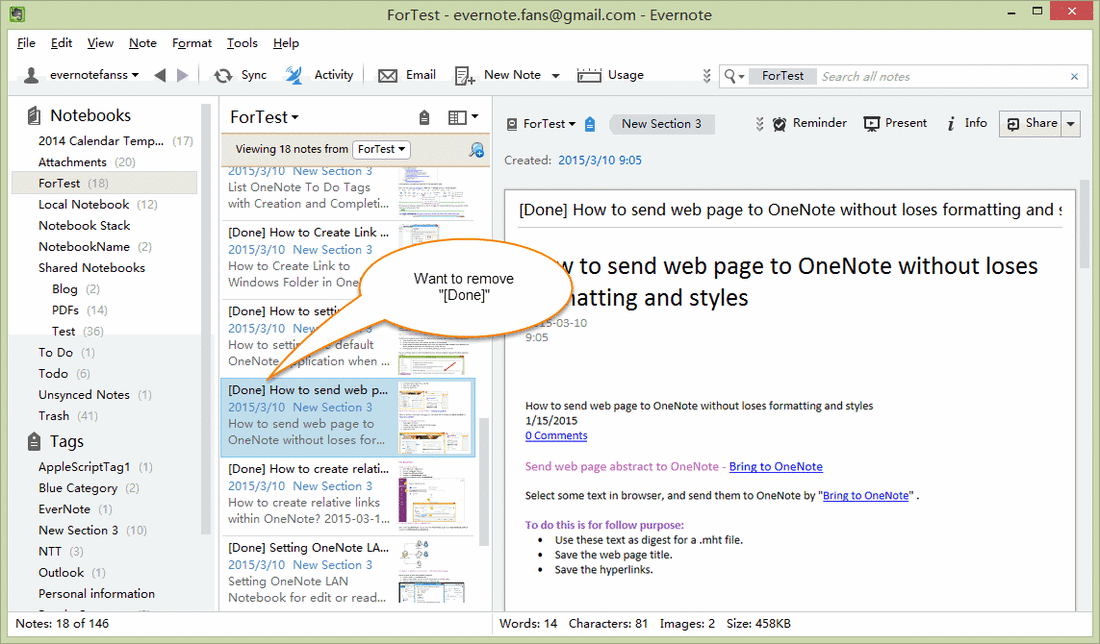Open note's ForTest notebook dropdown
Image resolution: width=1100 pixels, height=644 pixels.
click(x=549, y=124)
